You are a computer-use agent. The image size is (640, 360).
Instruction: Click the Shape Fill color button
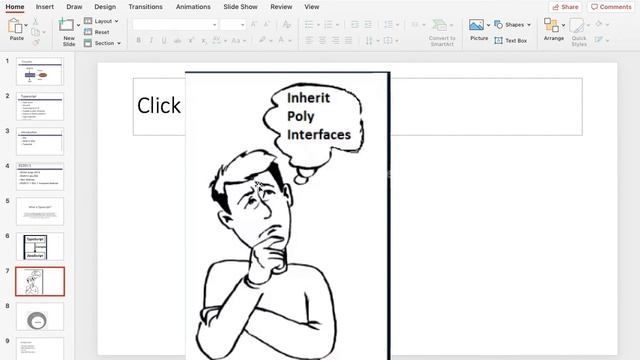click(x=599, y=24)
